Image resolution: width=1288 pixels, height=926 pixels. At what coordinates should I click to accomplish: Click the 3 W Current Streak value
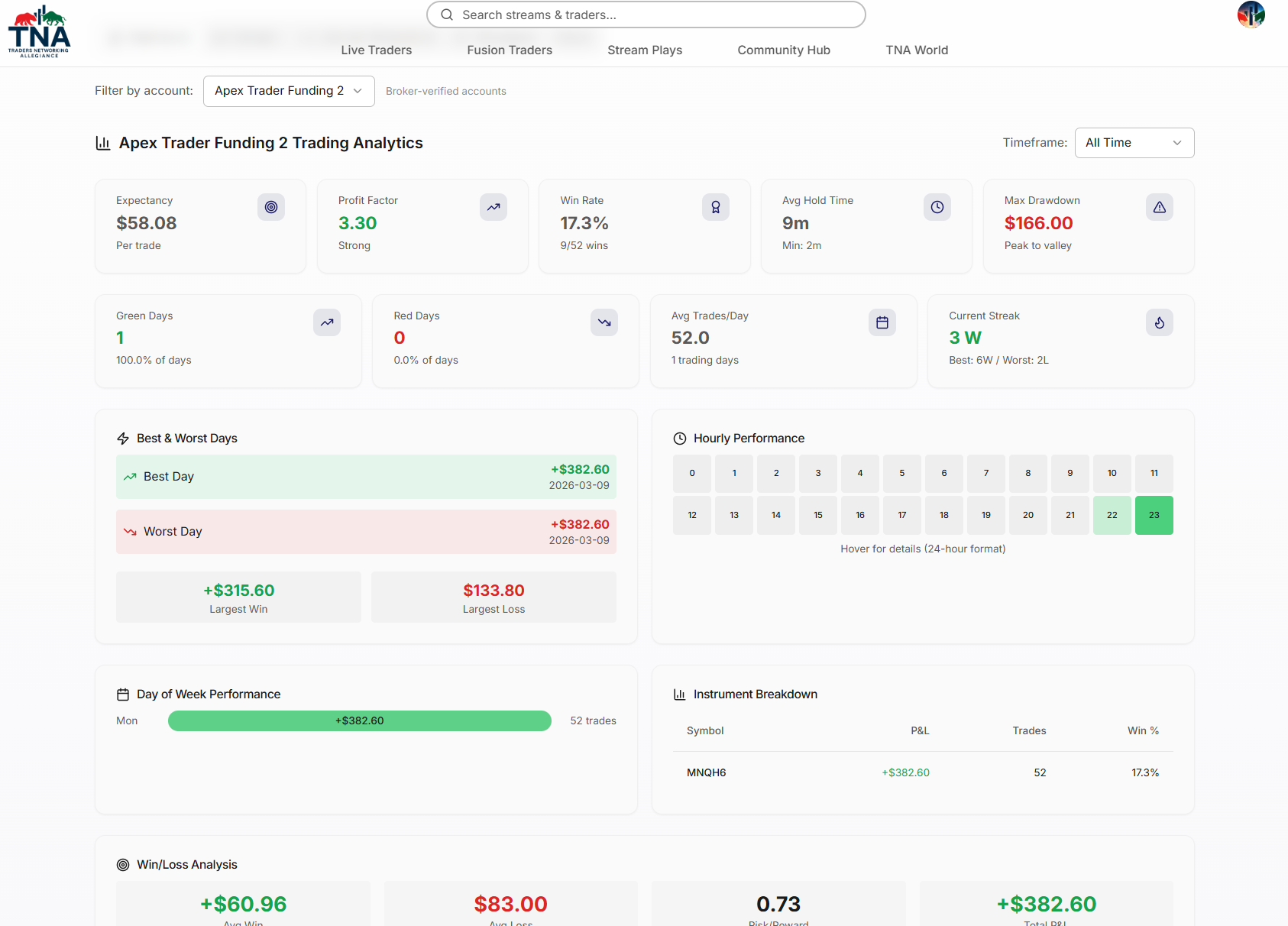[x=966, y=338]
